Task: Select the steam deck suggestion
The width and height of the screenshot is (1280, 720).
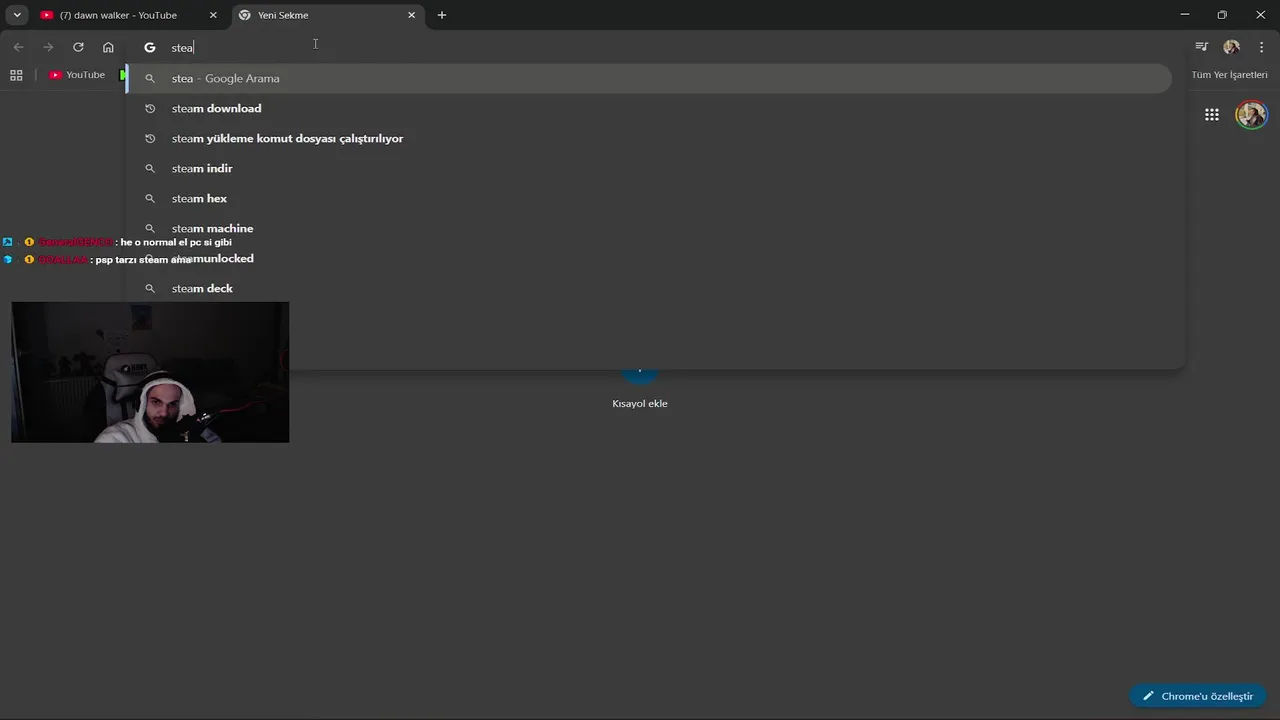Action: 650,288
